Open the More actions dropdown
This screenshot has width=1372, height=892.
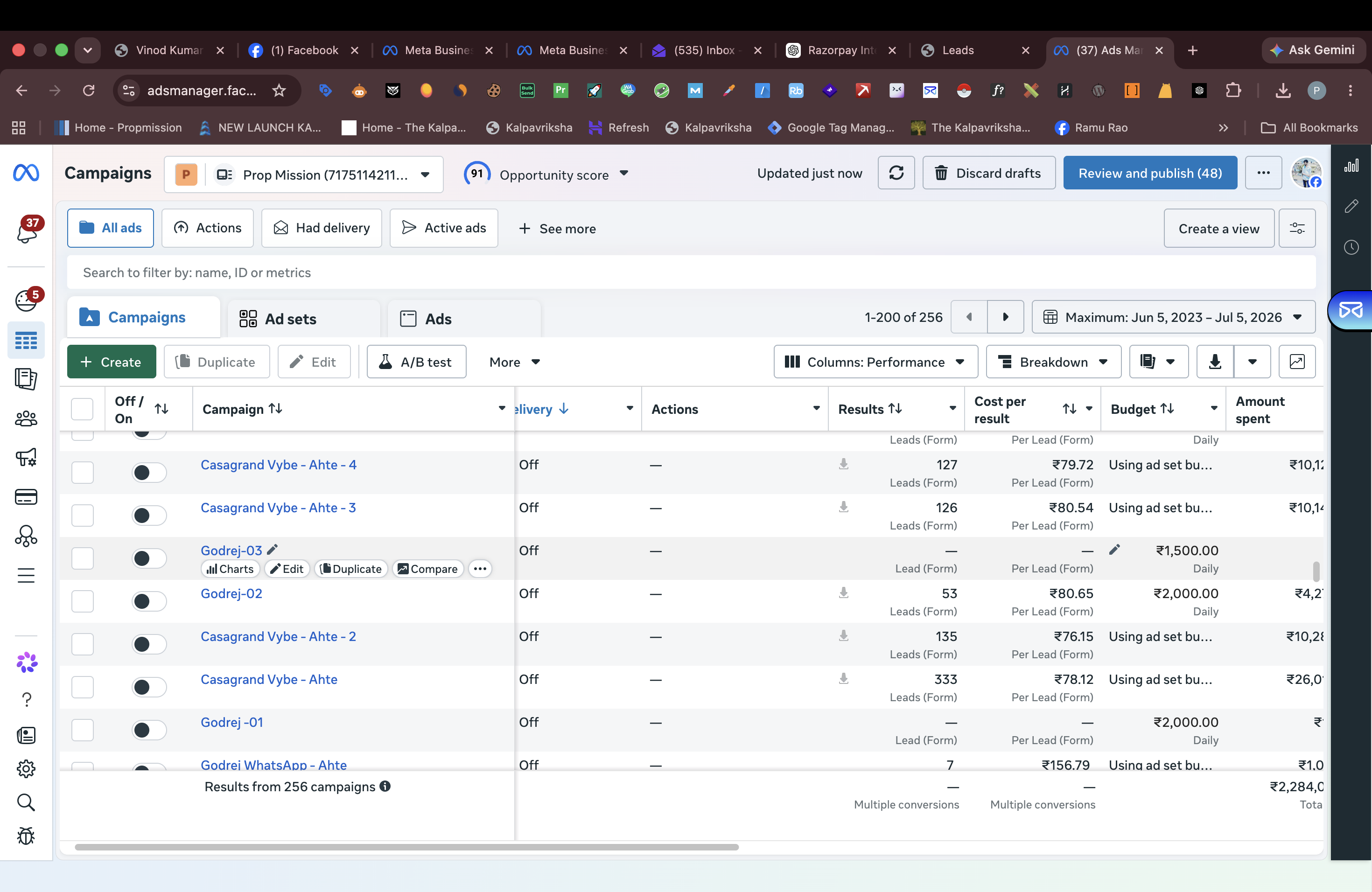click(514, 362)
